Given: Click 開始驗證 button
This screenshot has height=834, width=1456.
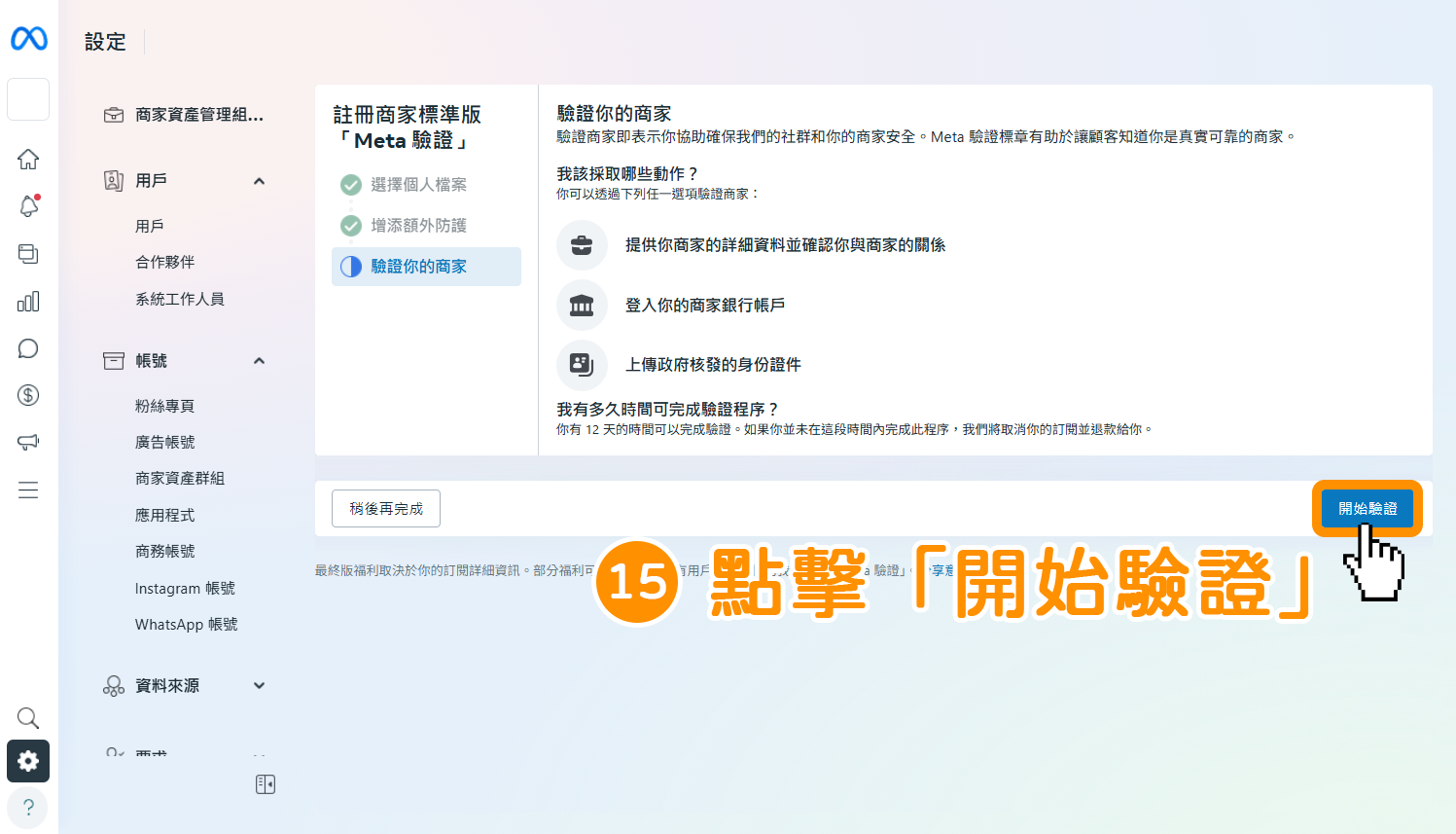Looking at the screenshot, I should click(x=1367, y=508).
